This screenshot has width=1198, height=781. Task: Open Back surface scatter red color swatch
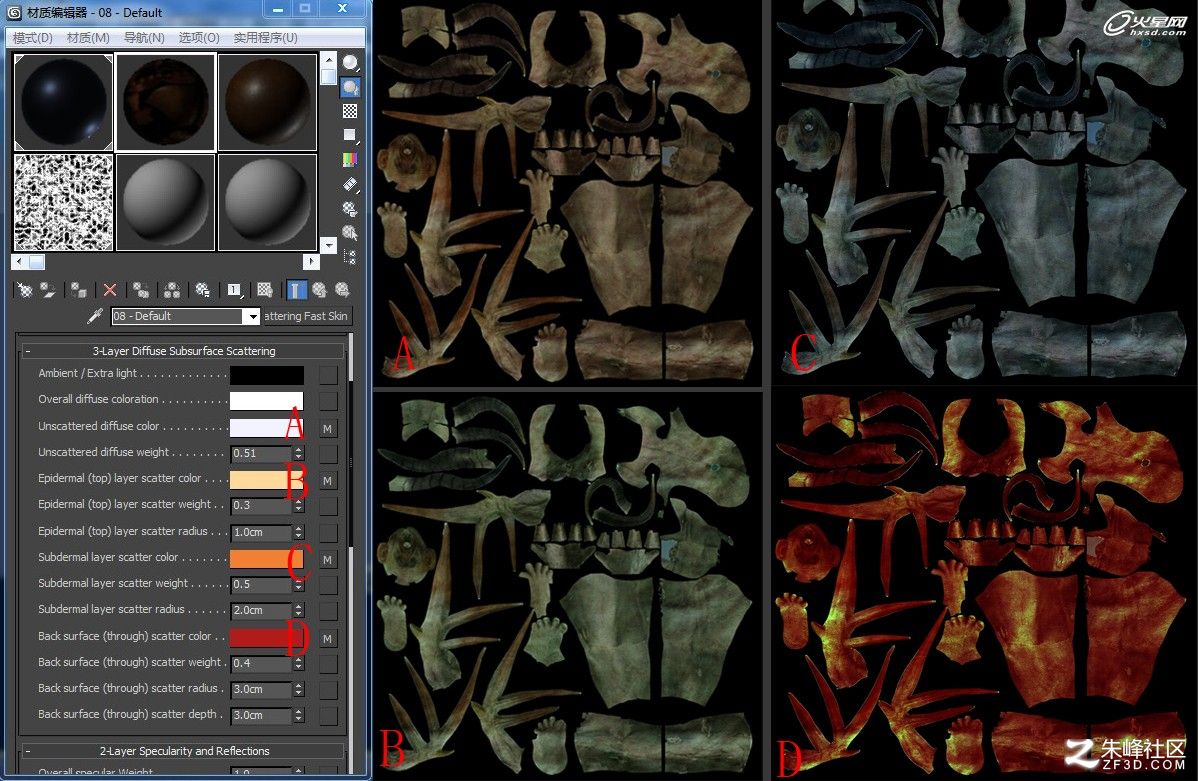pos(267,637)
